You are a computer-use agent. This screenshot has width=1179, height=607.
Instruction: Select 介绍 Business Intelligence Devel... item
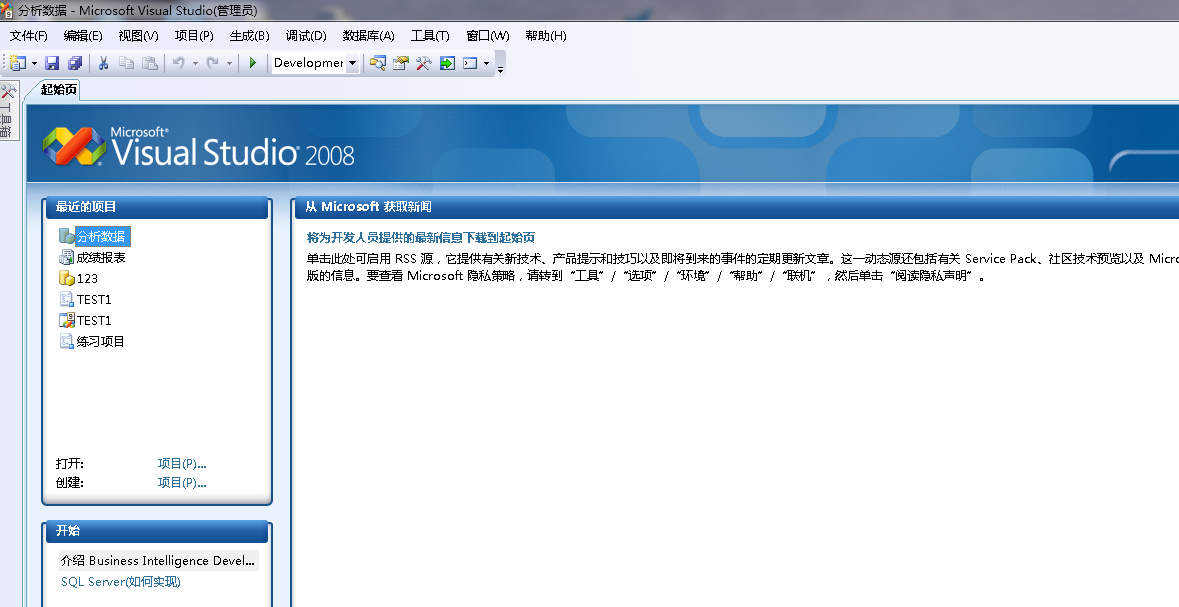click(158, 560)
